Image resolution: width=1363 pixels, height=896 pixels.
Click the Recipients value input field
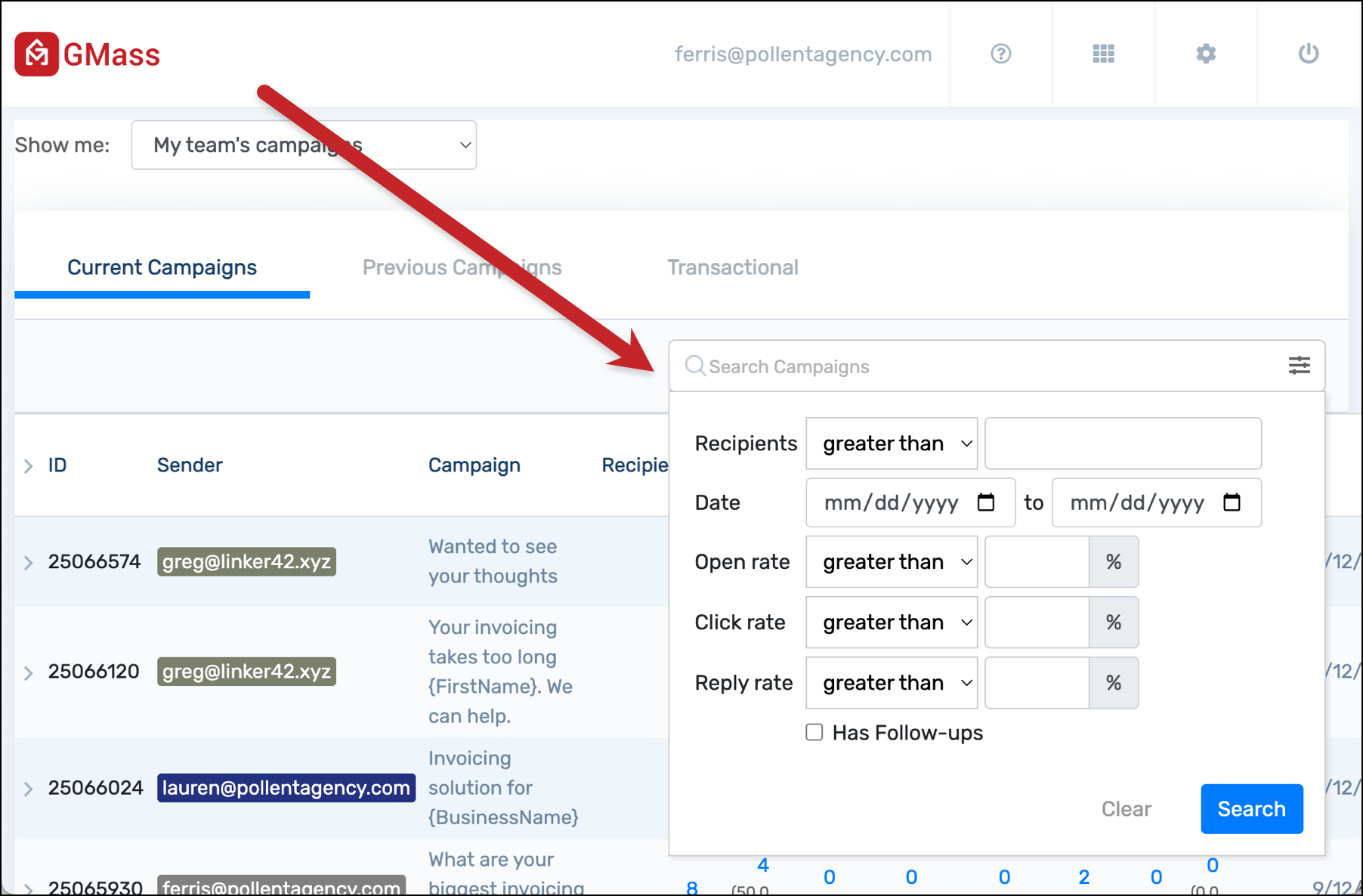tap(1123, 443)
